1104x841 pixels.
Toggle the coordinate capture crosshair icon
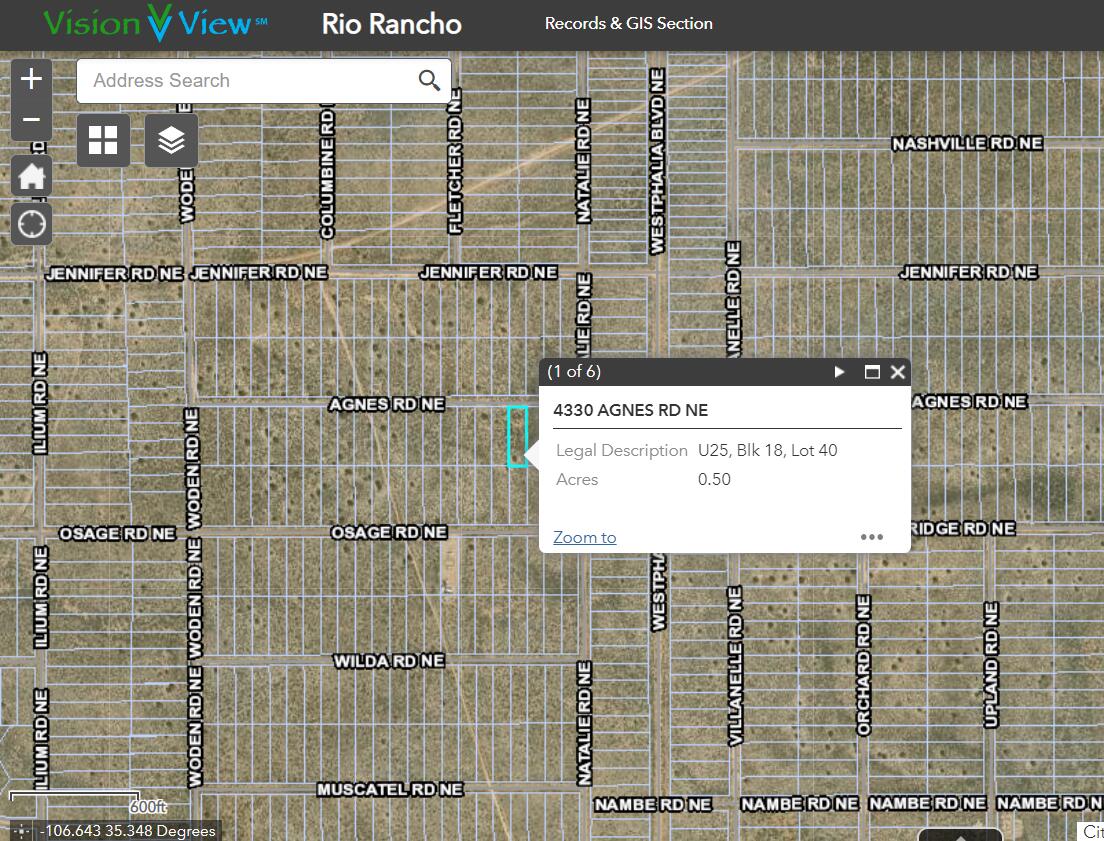click(x=22, y=831)
